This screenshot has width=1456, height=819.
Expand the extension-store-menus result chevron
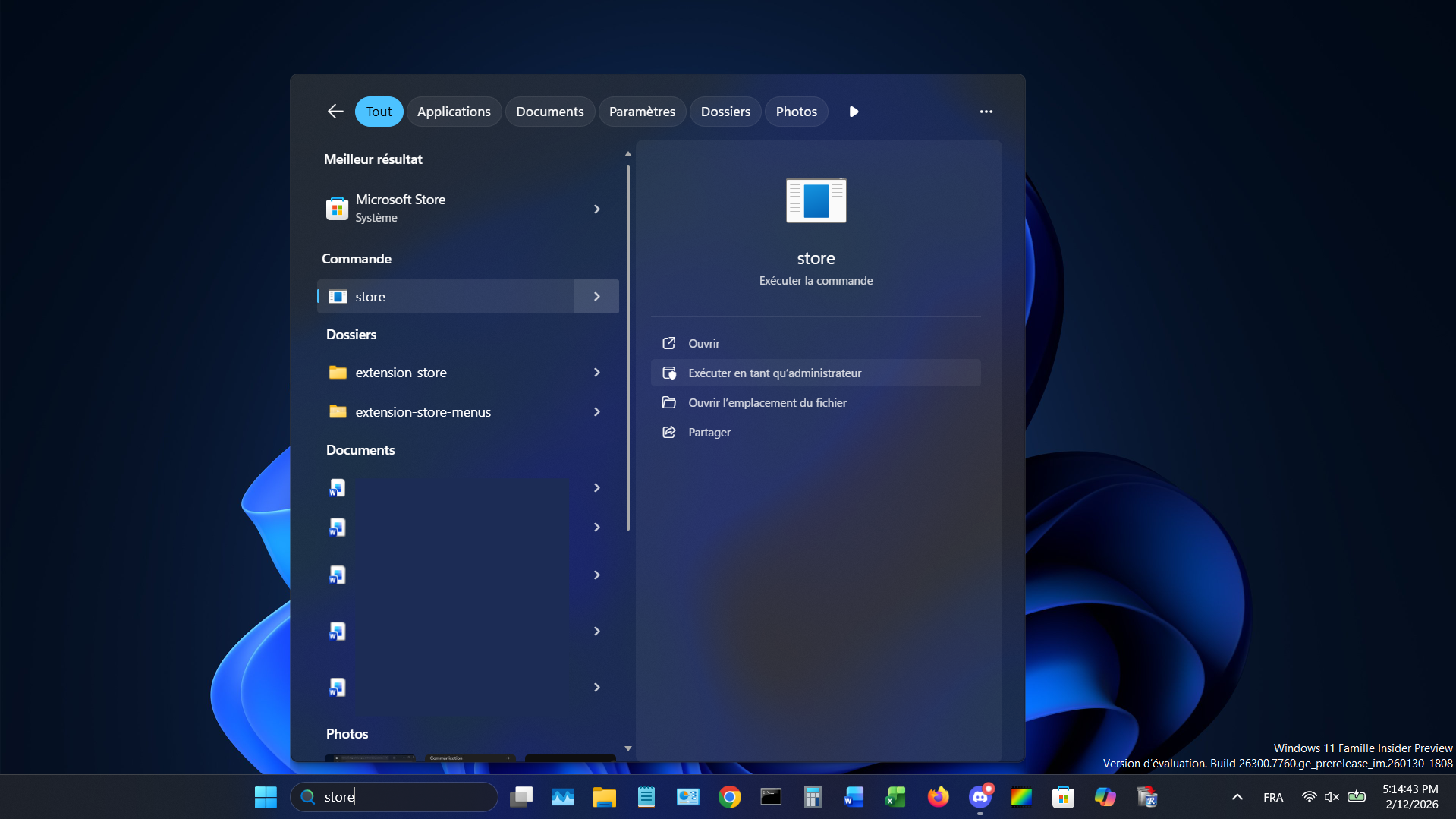[597, 411]
